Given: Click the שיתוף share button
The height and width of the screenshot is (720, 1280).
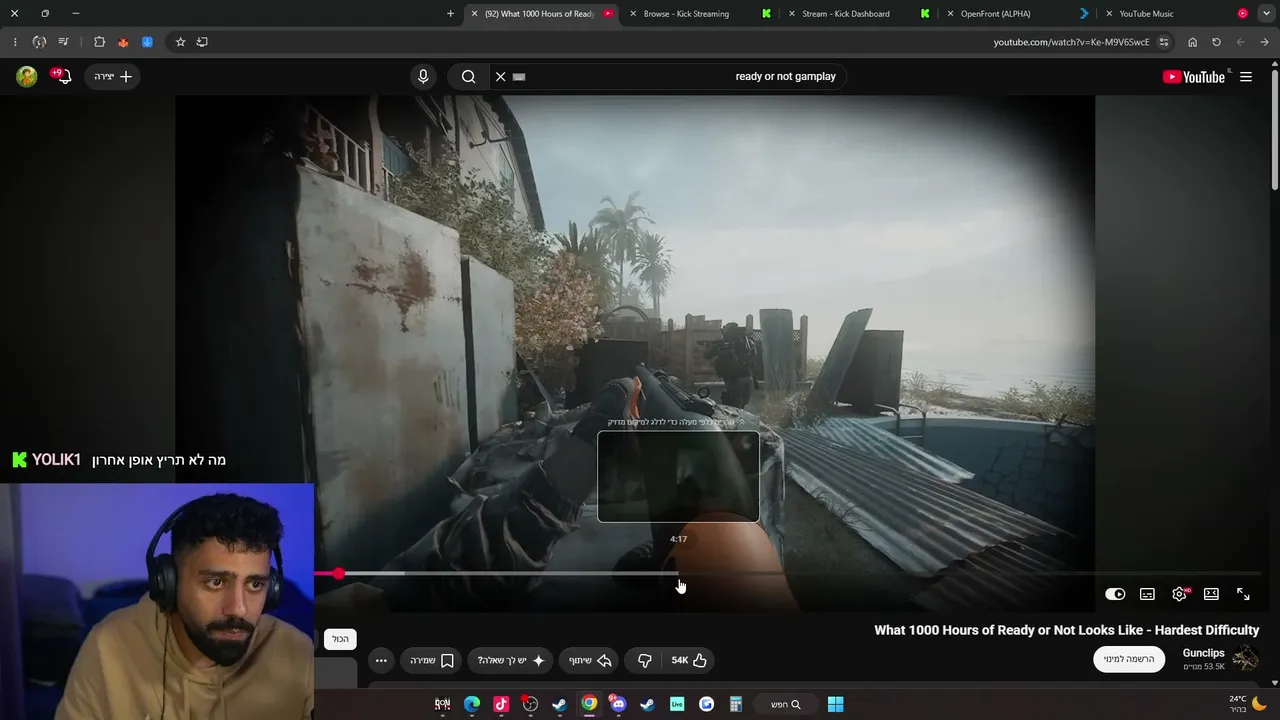Looking at the screenshot, I should 590,660.
